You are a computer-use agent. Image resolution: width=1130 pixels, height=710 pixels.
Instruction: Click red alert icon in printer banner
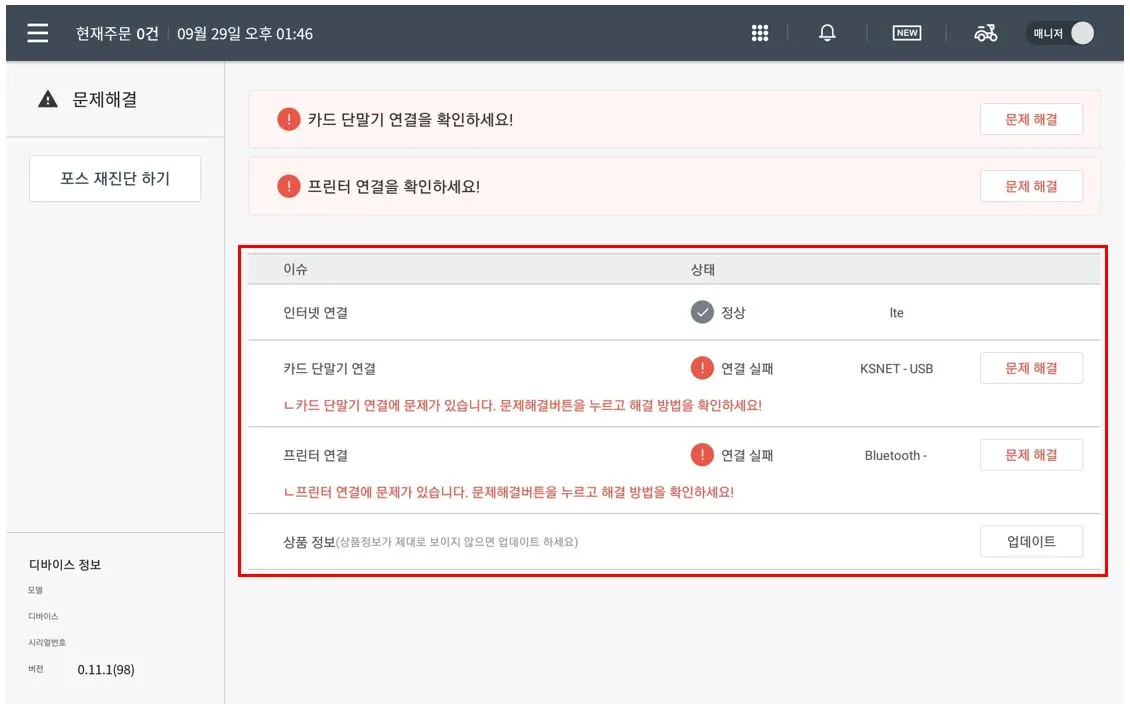[288, 186]
